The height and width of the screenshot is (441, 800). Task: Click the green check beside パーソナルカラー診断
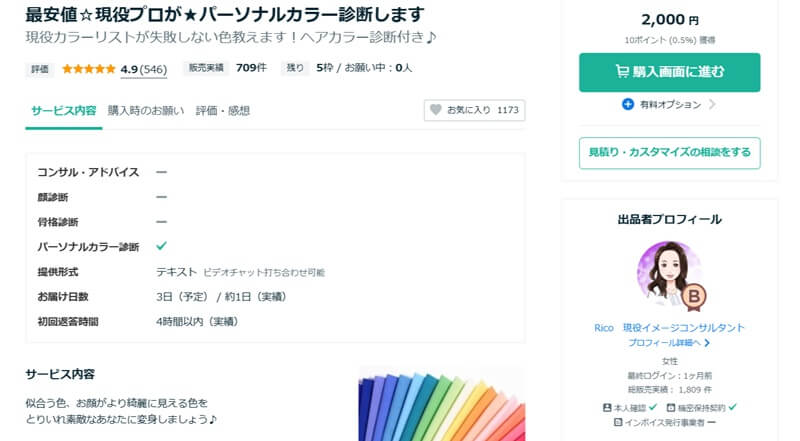point(161,246)
